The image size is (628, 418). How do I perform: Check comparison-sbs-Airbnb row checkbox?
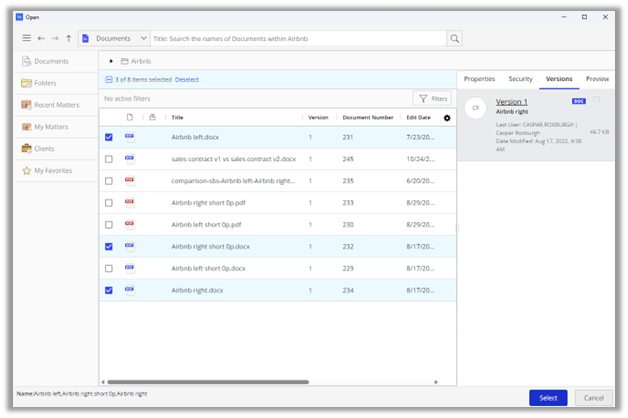(109, 181)
